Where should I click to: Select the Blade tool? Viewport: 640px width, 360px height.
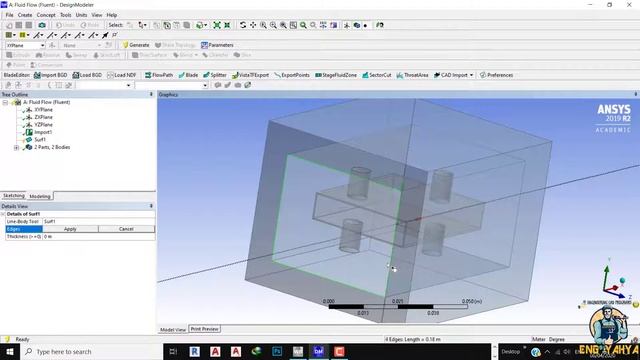click(x=188, y=75)
